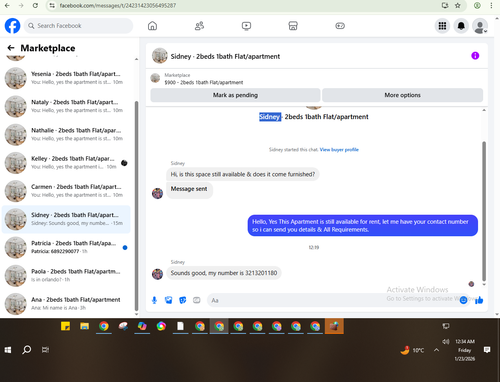The height and width of the screenshot is (382, 500).
Task: Open Windows notification center icon
Action: pos(487,350)
